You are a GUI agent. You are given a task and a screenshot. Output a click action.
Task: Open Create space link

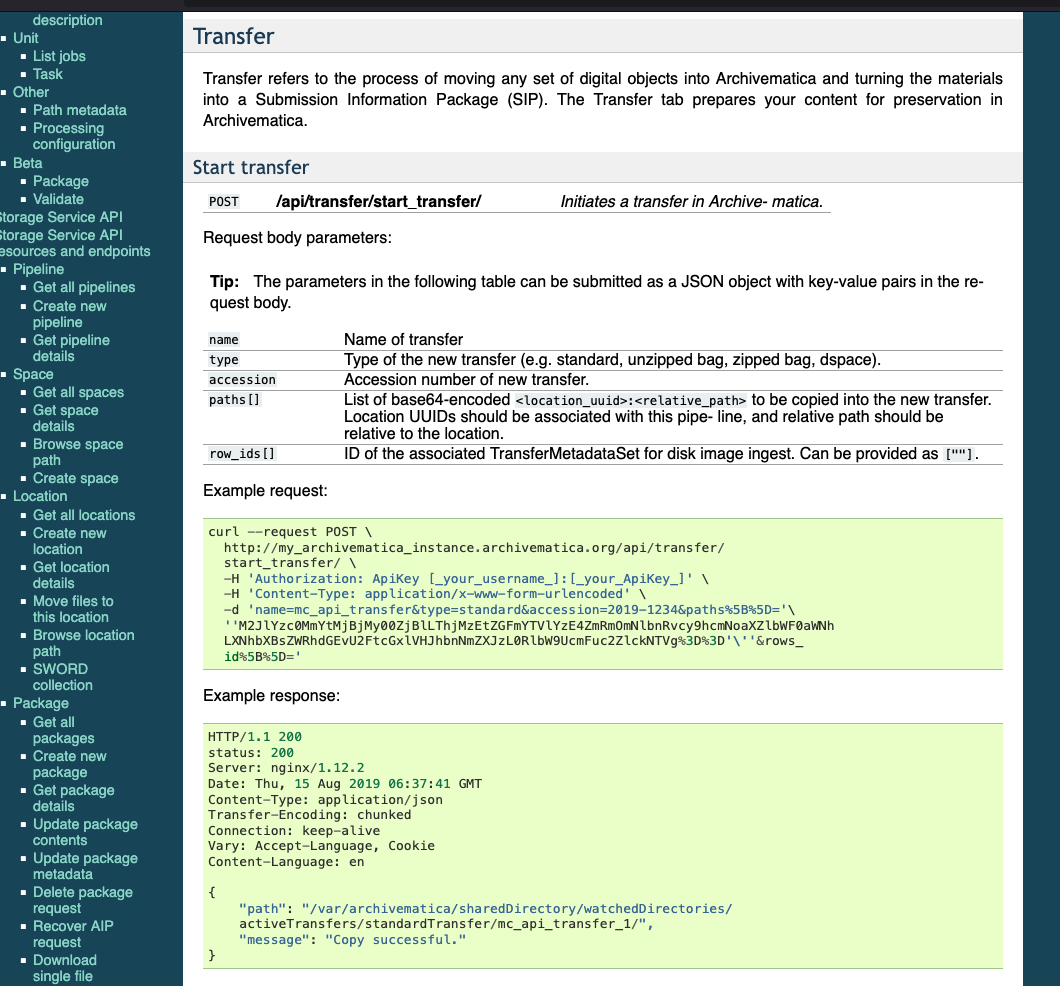coord(76,478)
